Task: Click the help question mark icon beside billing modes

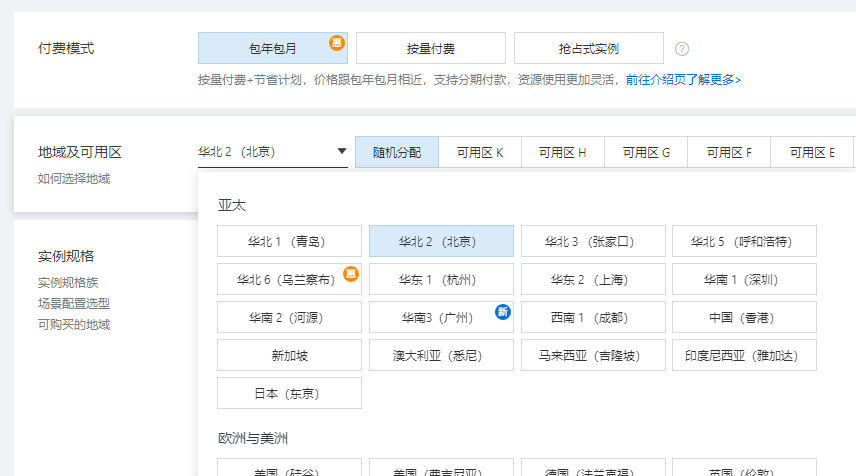Action: (x=682, y=49)
